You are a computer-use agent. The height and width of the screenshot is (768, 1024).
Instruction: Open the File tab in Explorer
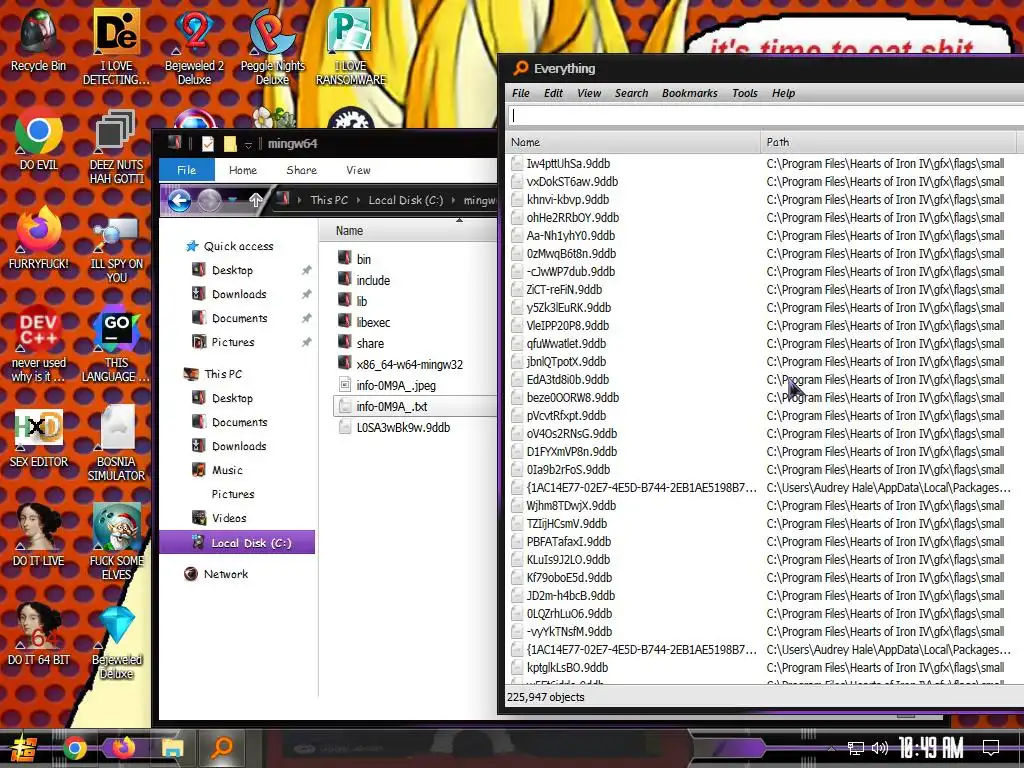tap(187, 170)
